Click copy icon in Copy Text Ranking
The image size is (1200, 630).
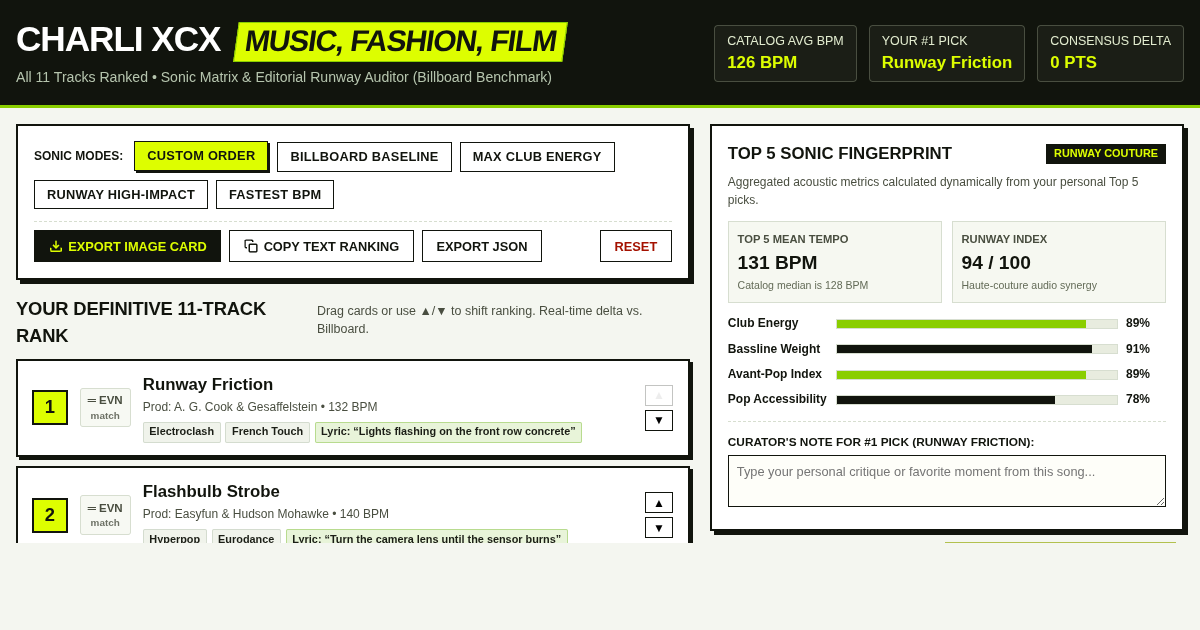[251, 246]
